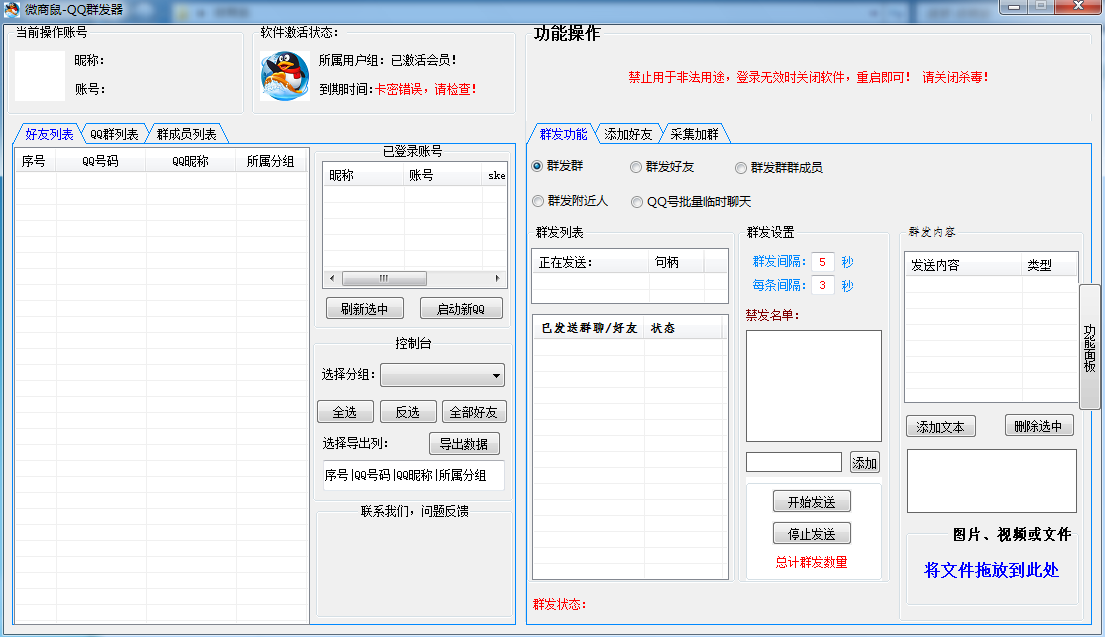1105x637 pixels.
Task: Click the 添加 button beside the blacklist input
Action: (x=864, y=462)
